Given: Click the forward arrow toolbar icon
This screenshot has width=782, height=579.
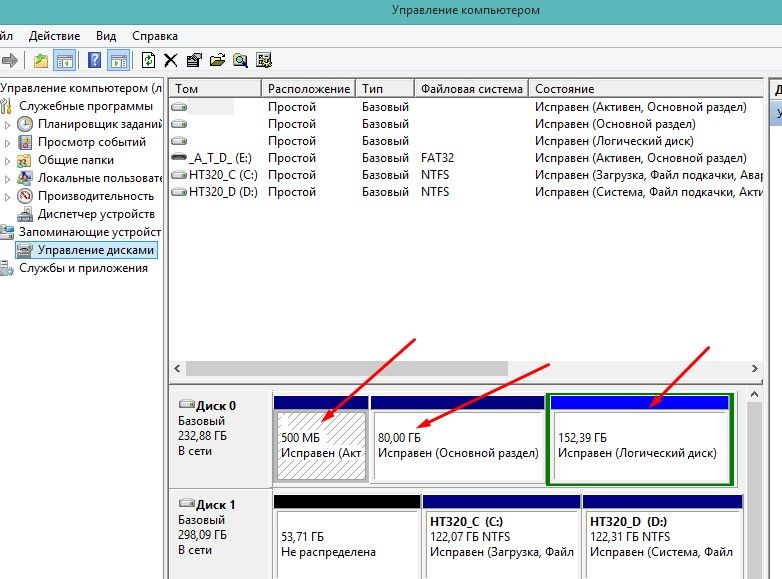Looking at the screenshot, I should [x=9, y=61].
